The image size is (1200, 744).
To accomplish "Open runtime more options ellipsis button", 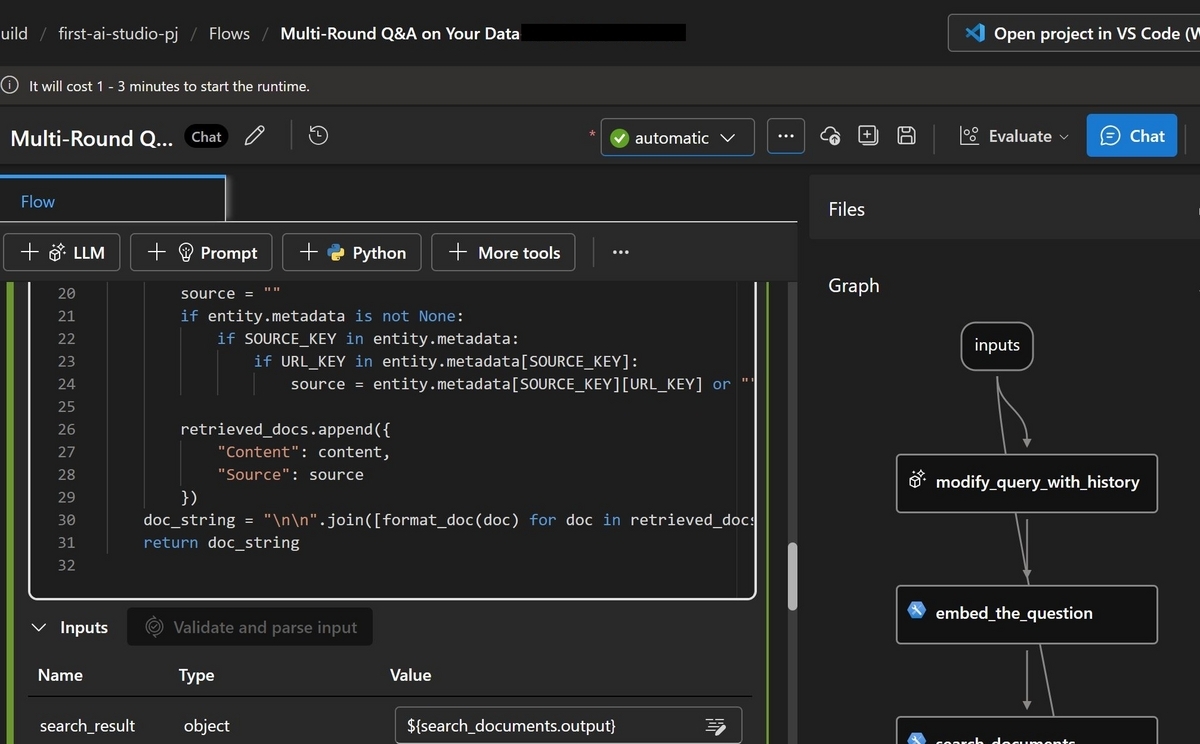I will (x=786, y=137).
